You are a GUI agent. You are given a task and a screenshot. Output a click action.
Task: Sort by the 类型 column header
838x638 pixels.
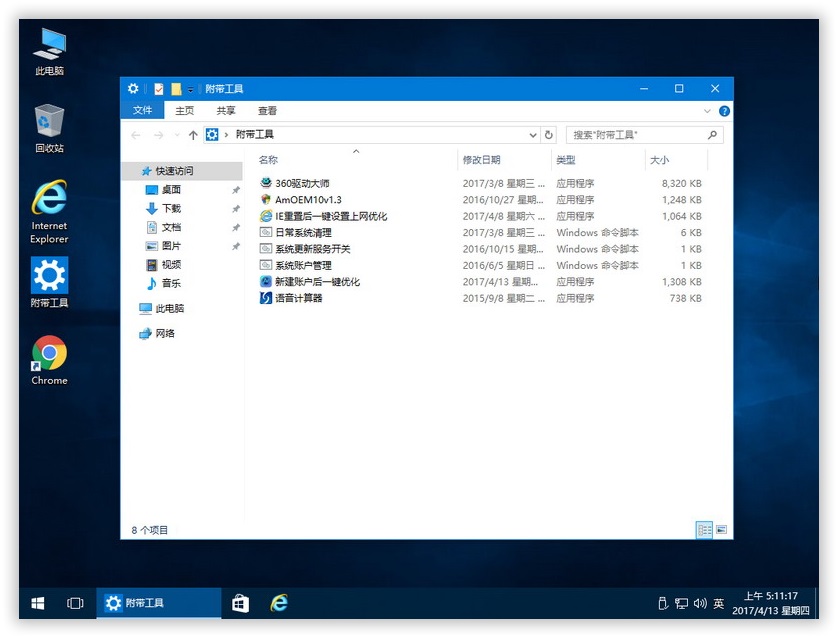point(565,160)
